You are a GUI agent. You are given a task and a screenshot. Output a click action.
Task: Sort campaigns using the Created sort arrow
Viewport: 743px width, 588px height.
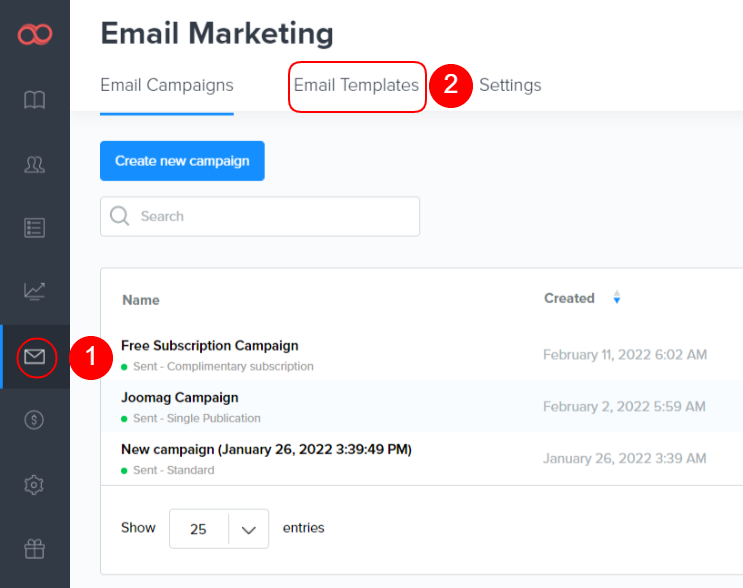pos(617,298)
